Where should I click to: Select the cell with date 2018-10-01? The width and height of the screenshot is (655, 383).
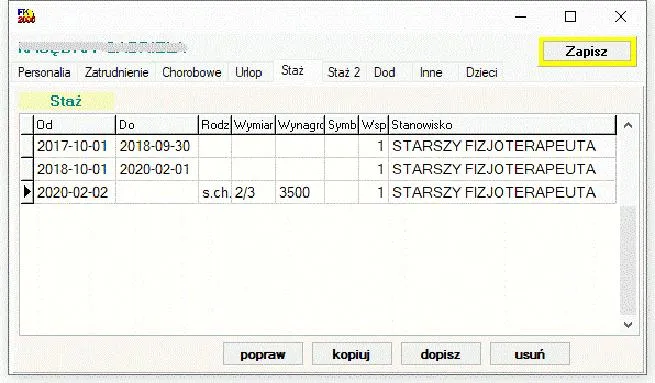tap(74, 169)
